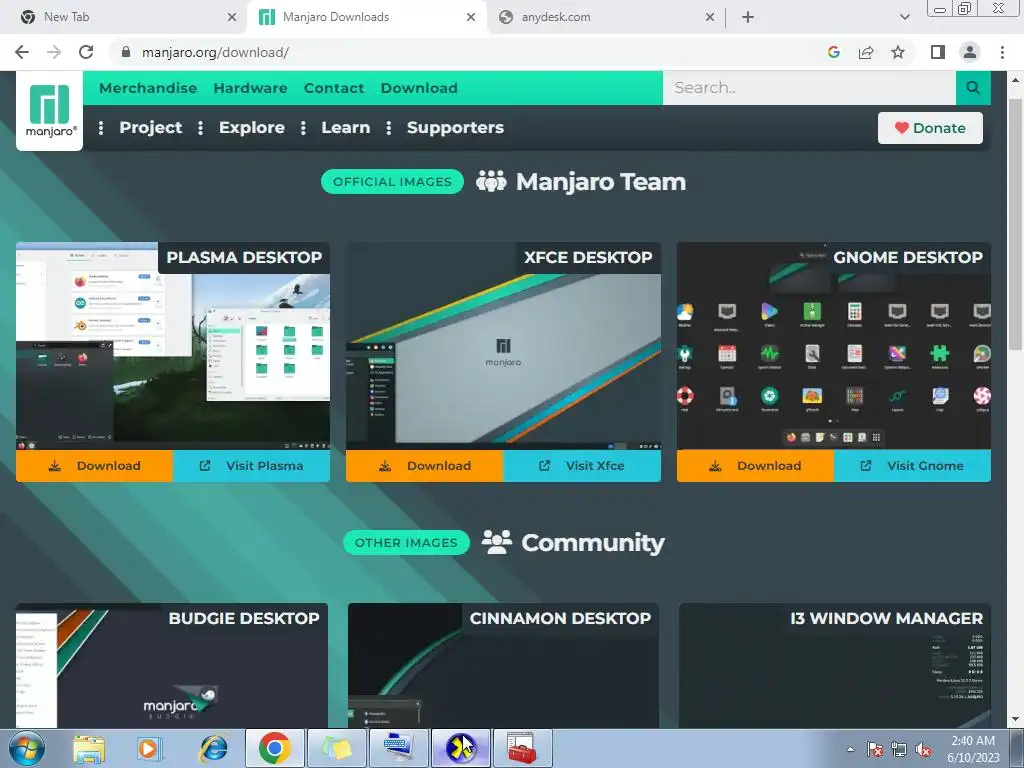View site info via the lock icon
This screenshot has height=768, width=1024.
126,52
